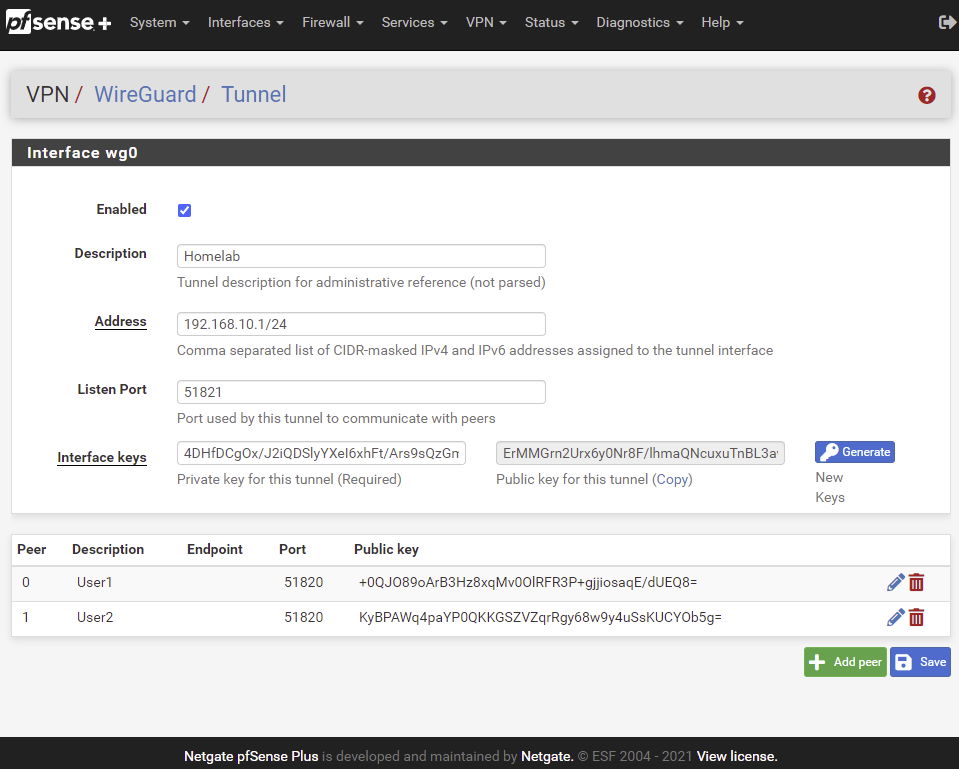The width and height of the screenshot is (959, 769).
Task: Click the Port column header
Action: 292,549
